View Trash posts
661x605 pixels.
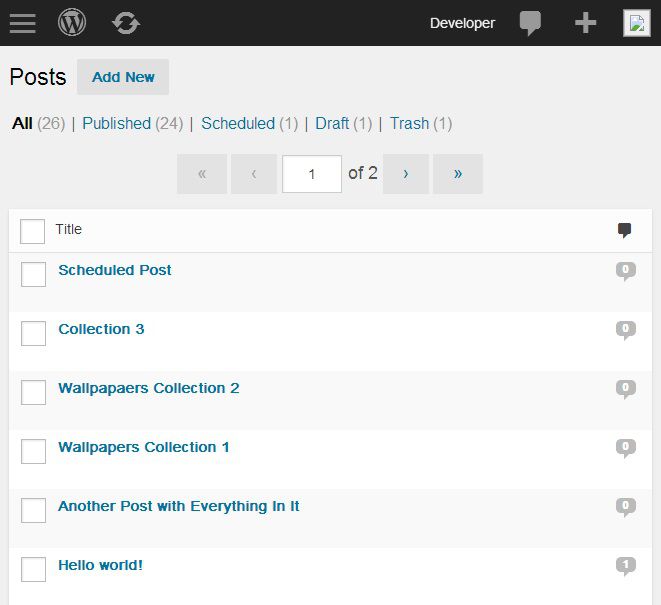(409, 124)
